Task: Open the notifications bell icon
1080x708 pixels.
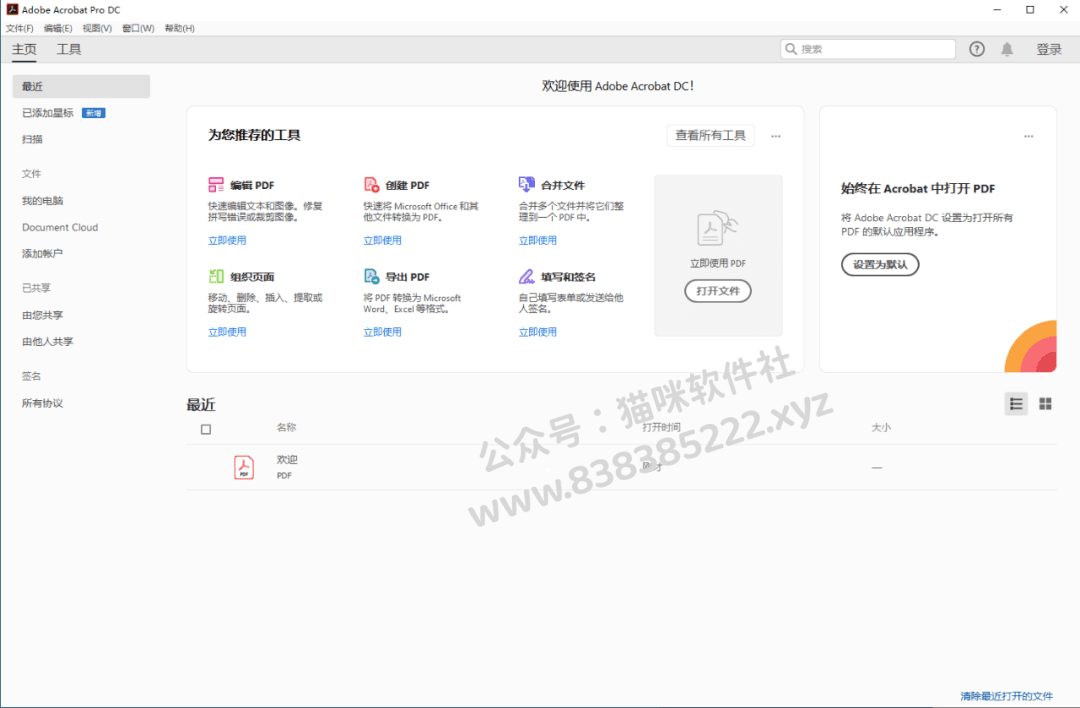Action: [1007, 49]
